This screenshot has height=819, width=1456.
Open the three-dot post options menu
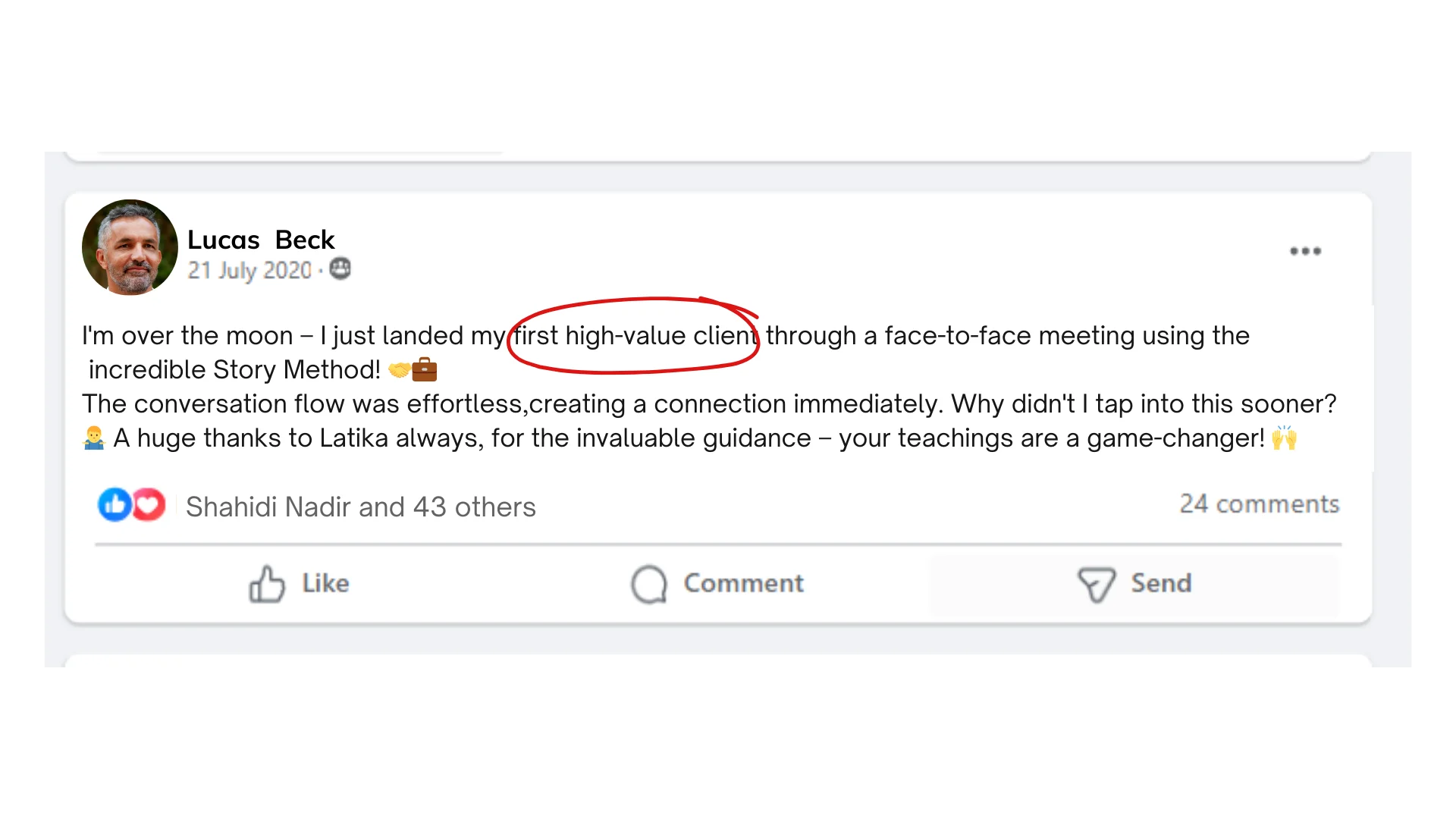click(x=1305, y=251)
